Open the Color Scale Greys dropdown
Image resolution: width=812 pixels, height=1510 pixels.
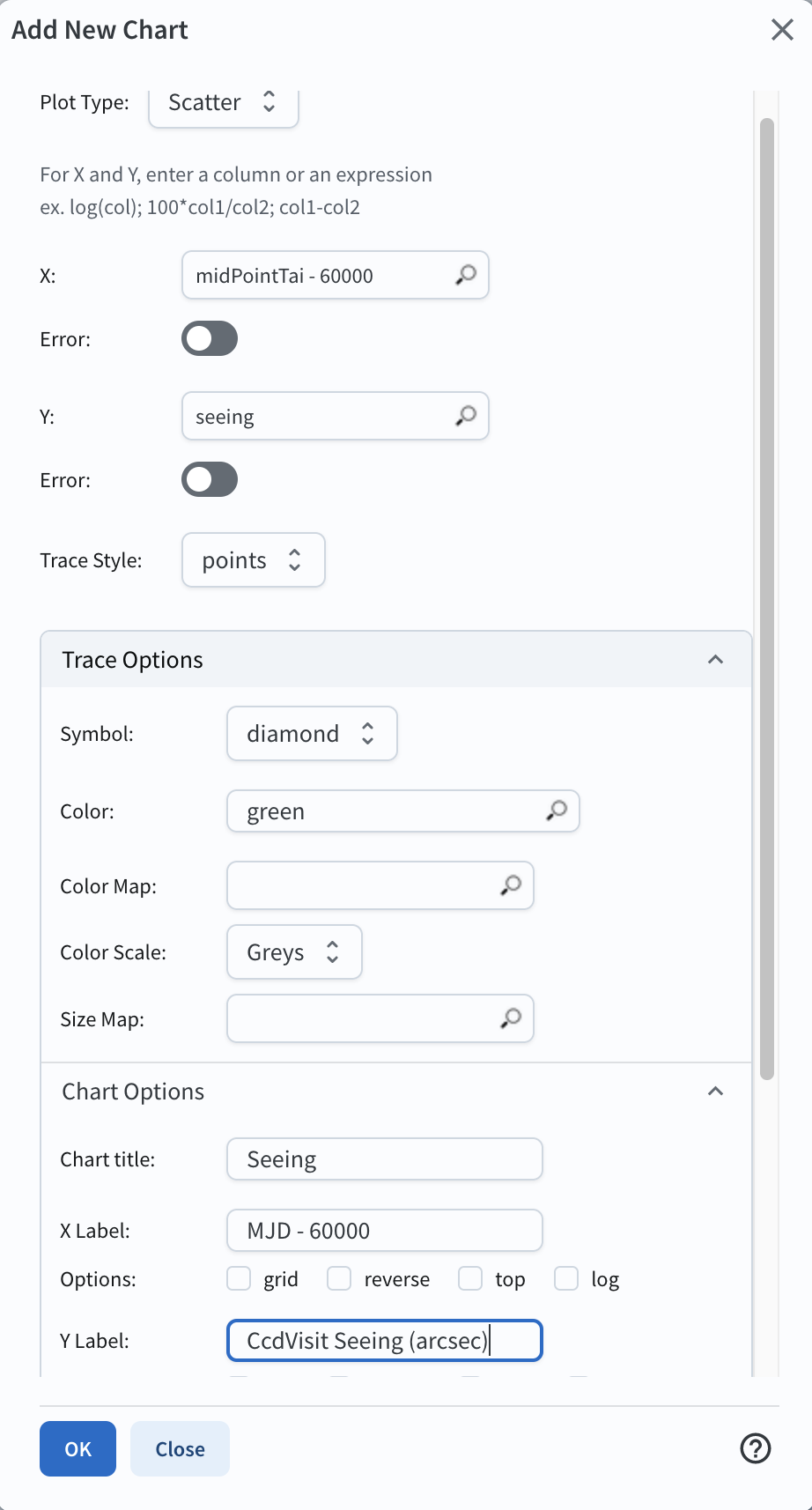tap(294, 952)
